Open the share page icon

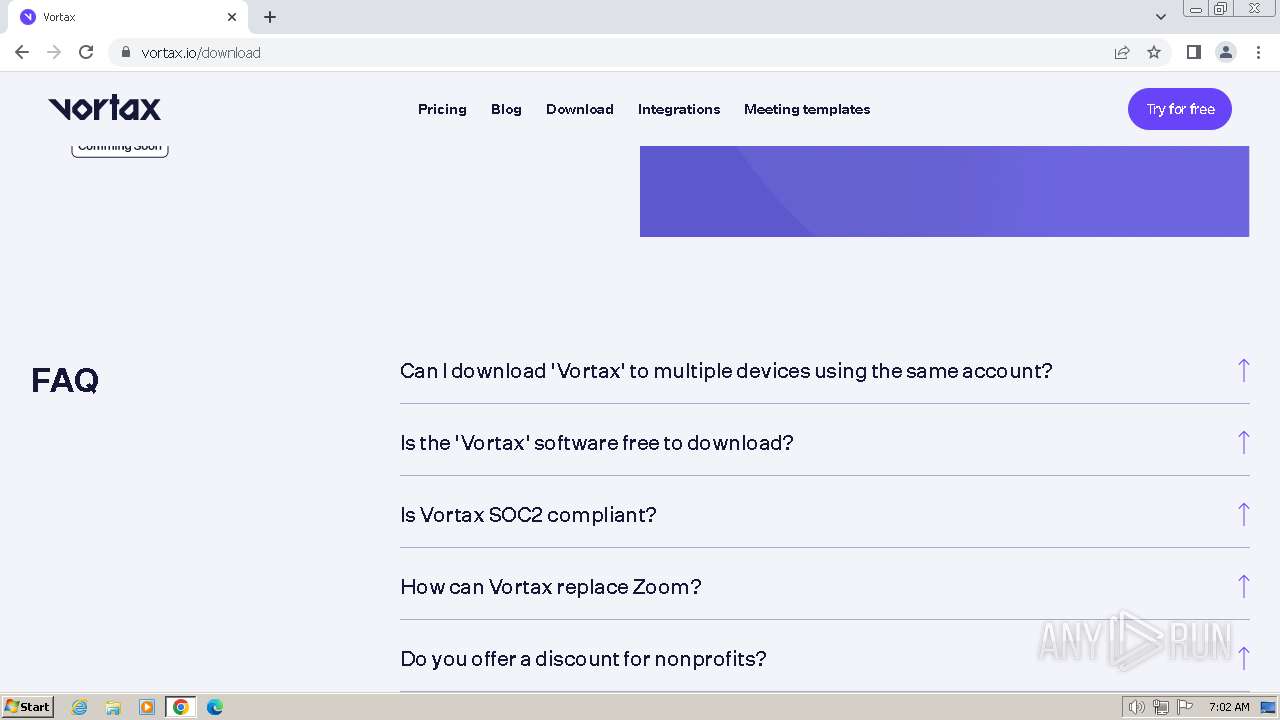coord(1122,52)
